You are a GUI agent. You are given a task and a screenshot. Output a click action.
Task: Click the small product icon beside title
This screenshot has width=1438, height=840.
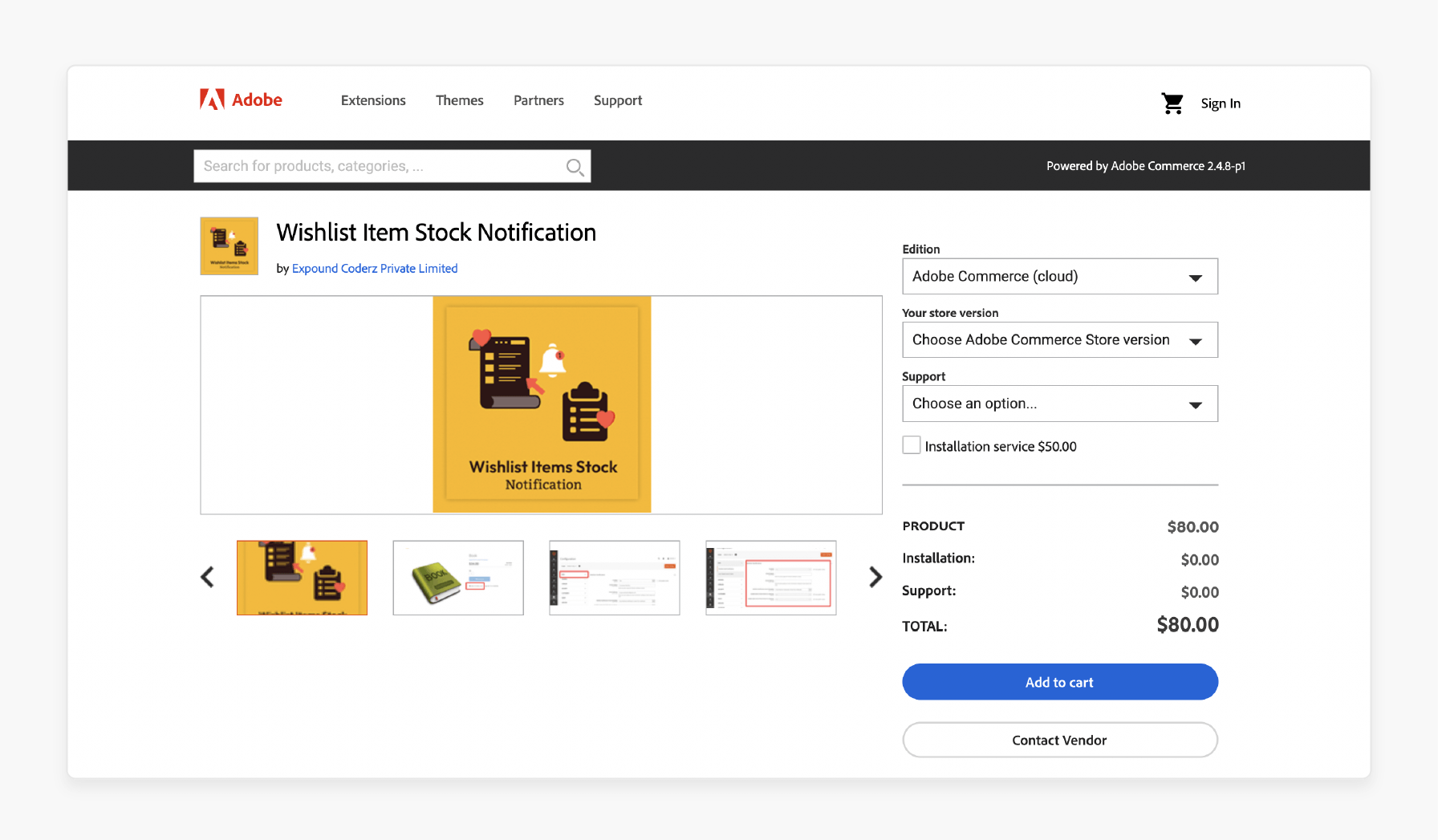[x=230, y=246]
